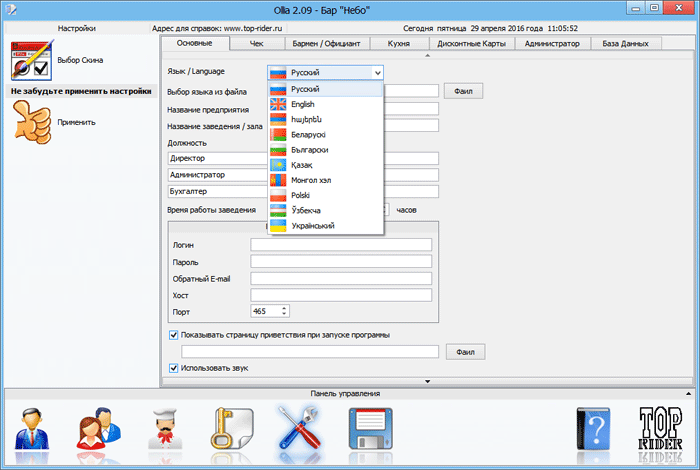Collapse the language dropdown arrow
700x470 pixels.
point(376,73)
